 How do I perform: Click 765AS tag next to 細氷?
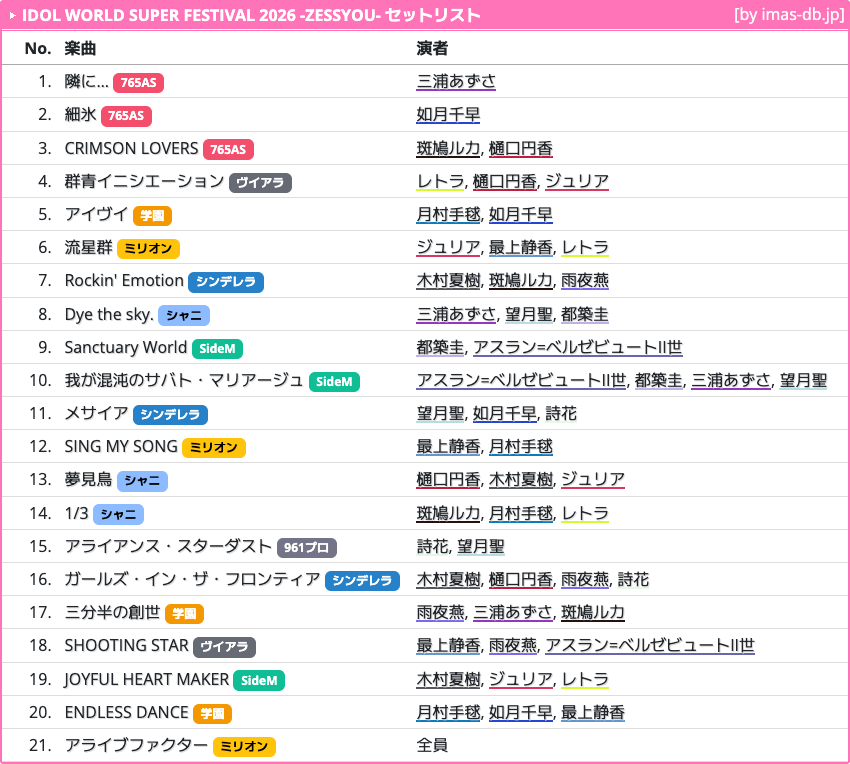point(126,115)
